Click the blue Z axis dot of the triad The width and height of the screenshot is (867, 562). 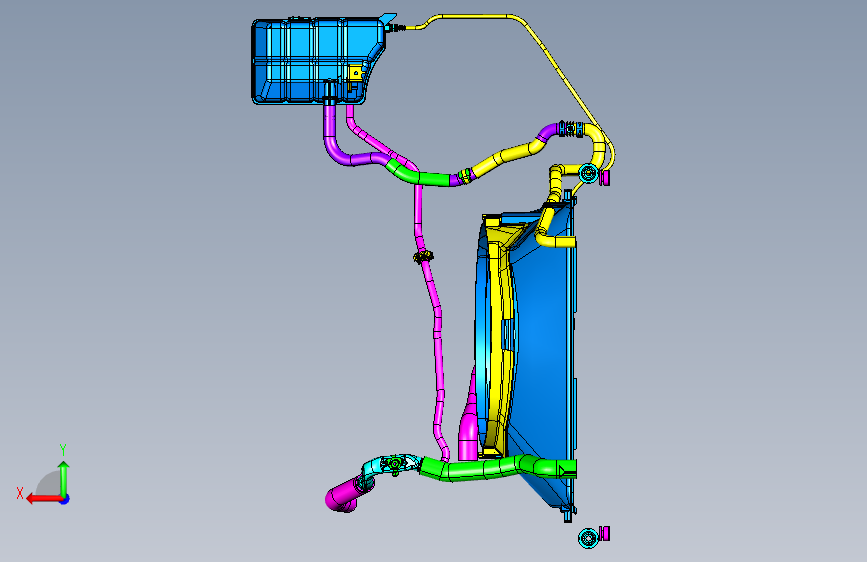(x=65, y=499)
